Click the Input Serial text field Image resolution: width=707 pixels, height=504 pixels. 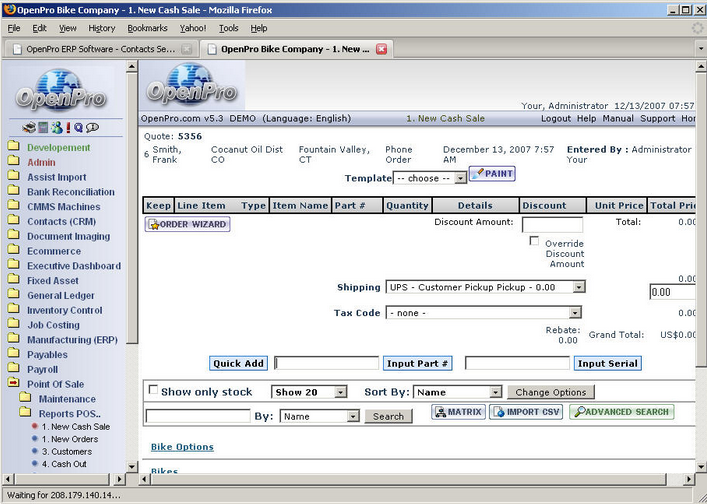(517, 363)
